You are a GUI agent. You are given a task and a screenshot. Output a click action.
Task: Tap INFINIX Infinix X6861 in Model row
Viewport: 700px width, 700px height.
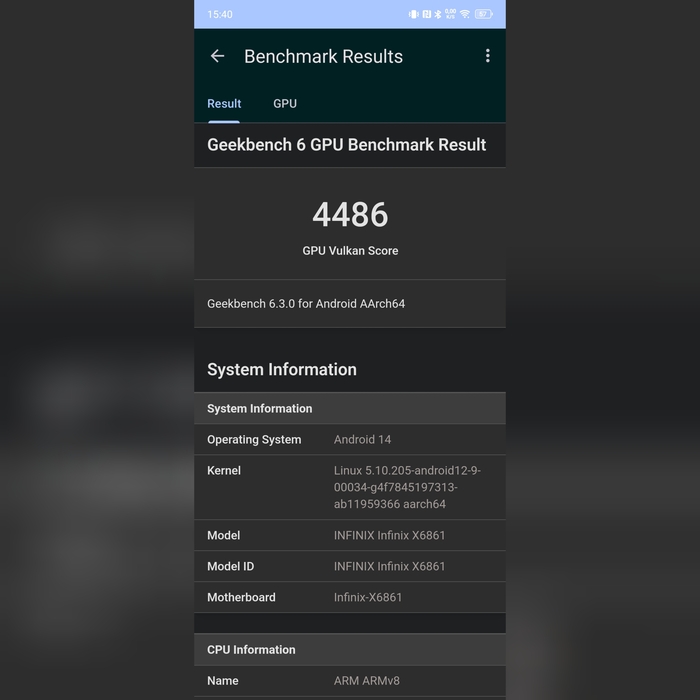pyautogui.click(x=389, y=535)
